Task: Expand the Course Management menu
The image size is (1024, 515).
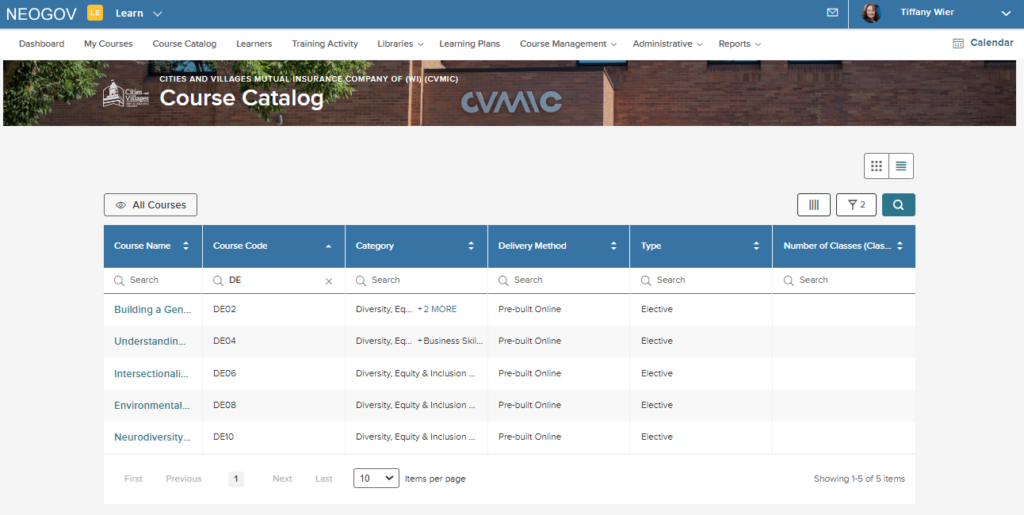Action: (568, 44)
